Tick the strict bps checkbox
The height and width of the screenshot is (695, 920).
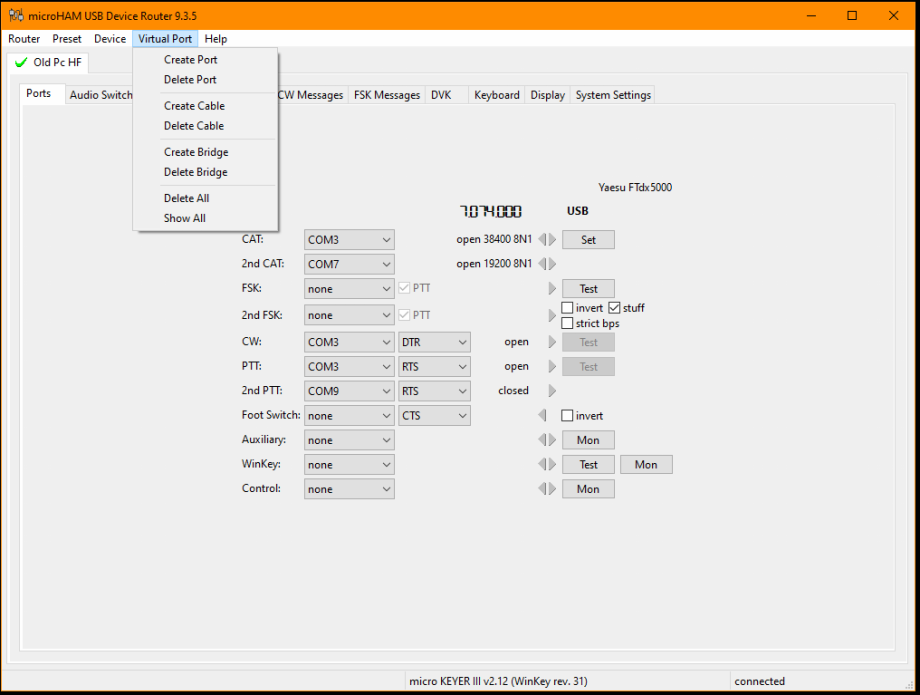[568, 323]
